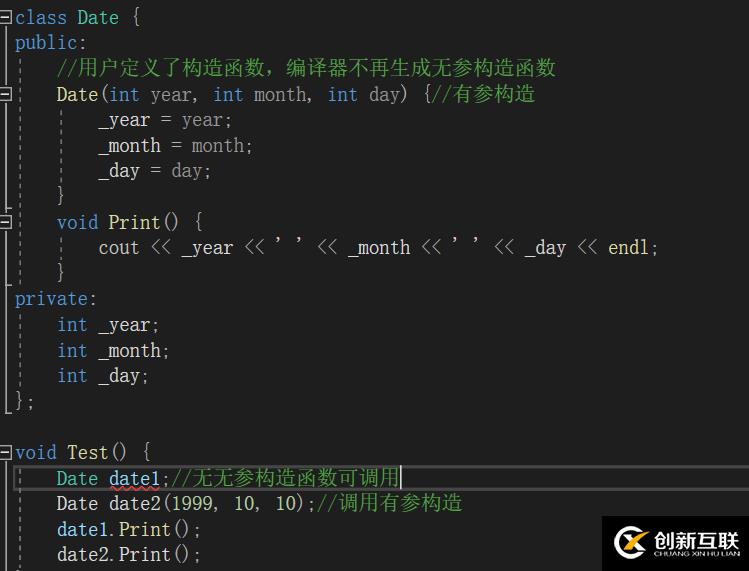Click the class closing '};' line
The width and height of the screenshot is (749, 571).
(x=24, y=400)
